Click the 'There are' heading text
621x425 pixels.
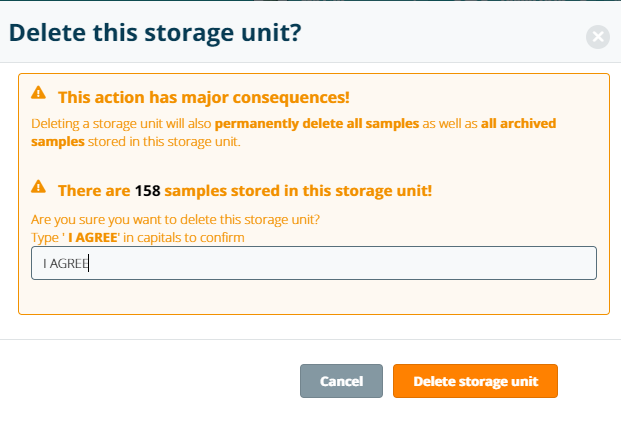pos(94,190)
